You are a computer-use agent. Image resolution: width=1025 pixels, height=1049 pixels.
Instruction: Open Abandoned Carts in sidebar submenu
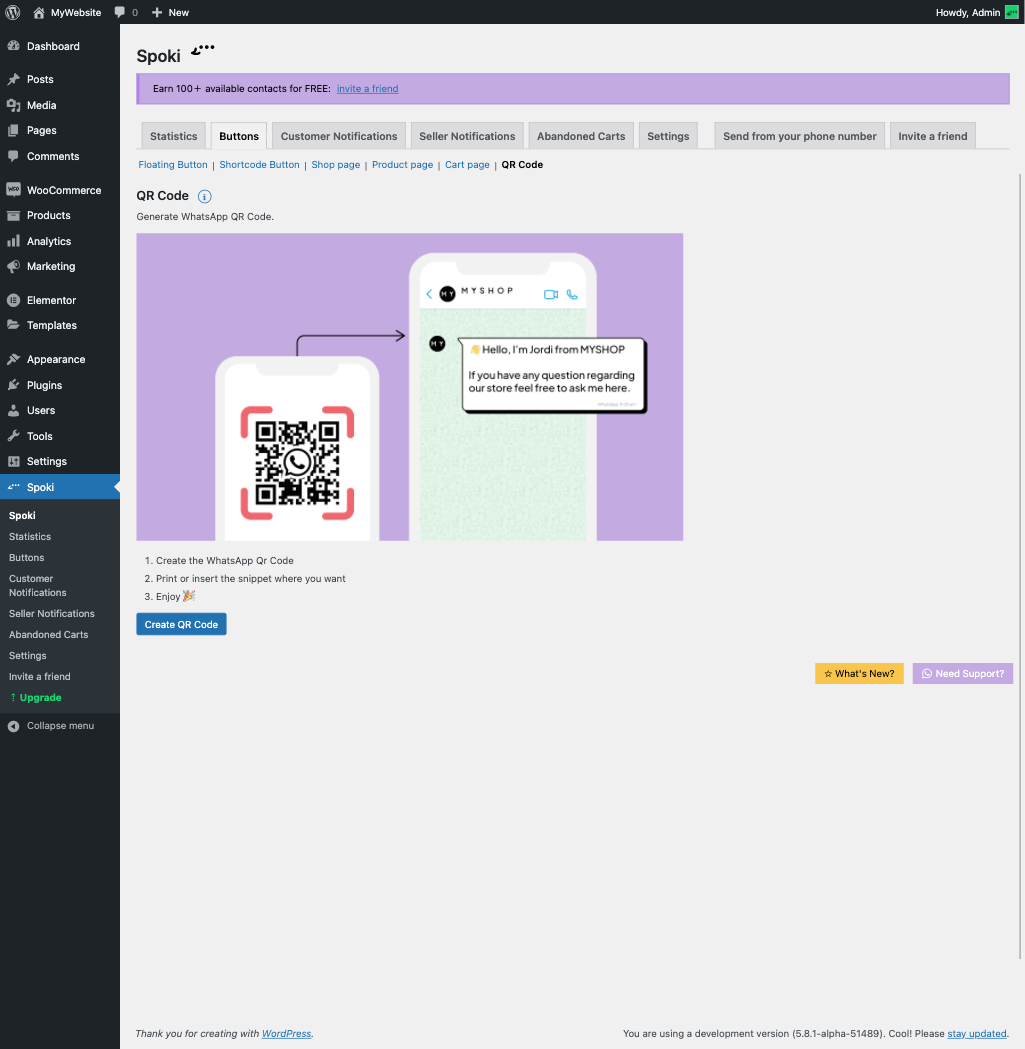[x=49, y=635]
